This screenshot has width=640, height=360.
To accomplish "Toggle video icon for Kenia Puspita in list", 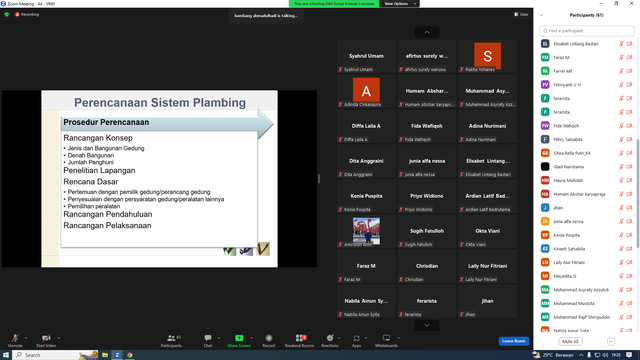I will pos(629,235).
